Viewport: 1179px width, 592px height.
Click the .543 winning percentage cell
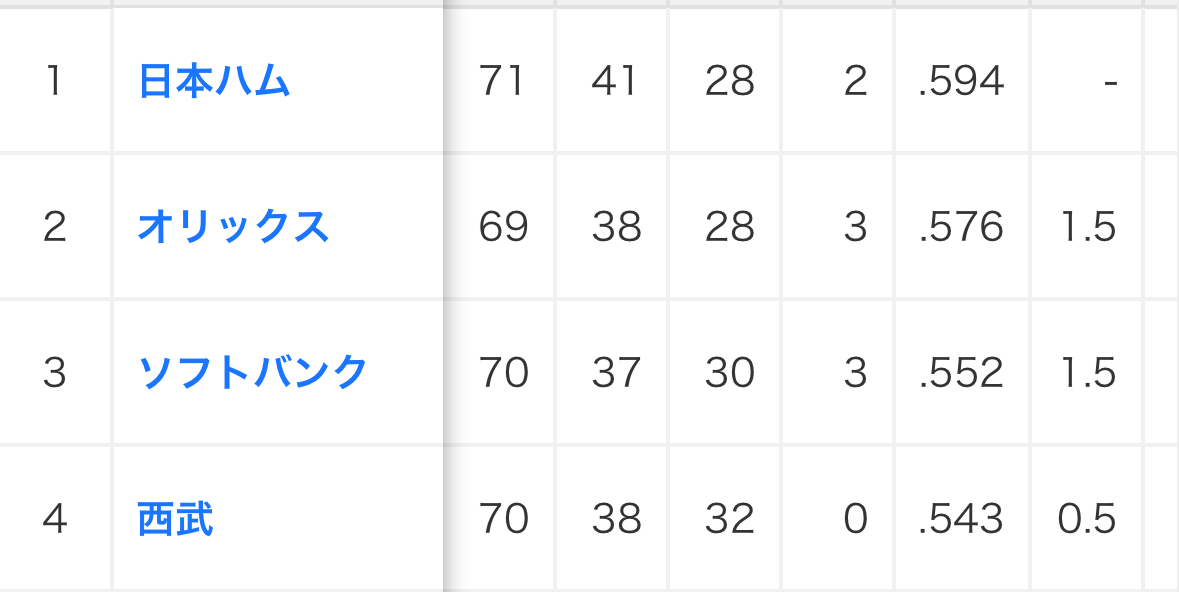960,519
